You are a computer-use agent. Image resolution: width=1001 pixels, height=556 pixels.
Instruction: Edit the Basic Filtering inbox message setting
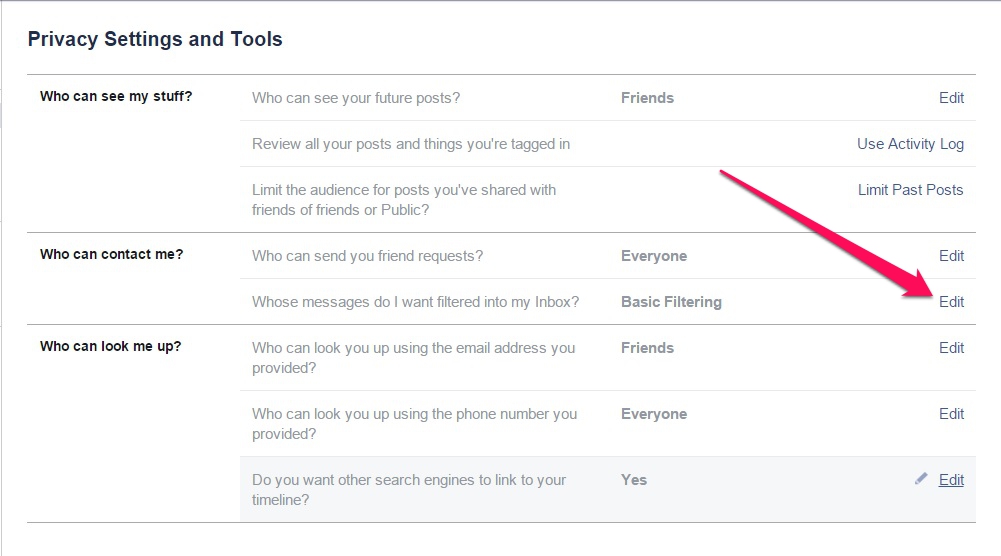(951, 302)
